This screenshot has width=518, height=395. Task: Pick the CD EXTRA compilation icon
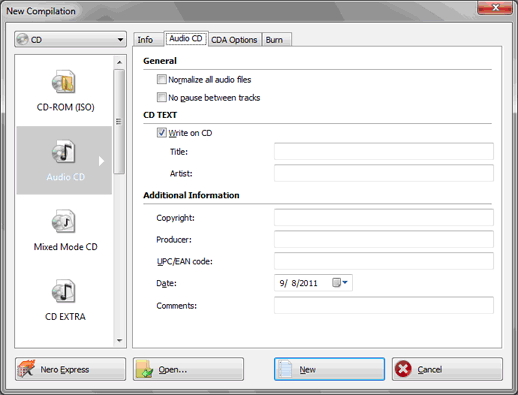click(64, 291)
